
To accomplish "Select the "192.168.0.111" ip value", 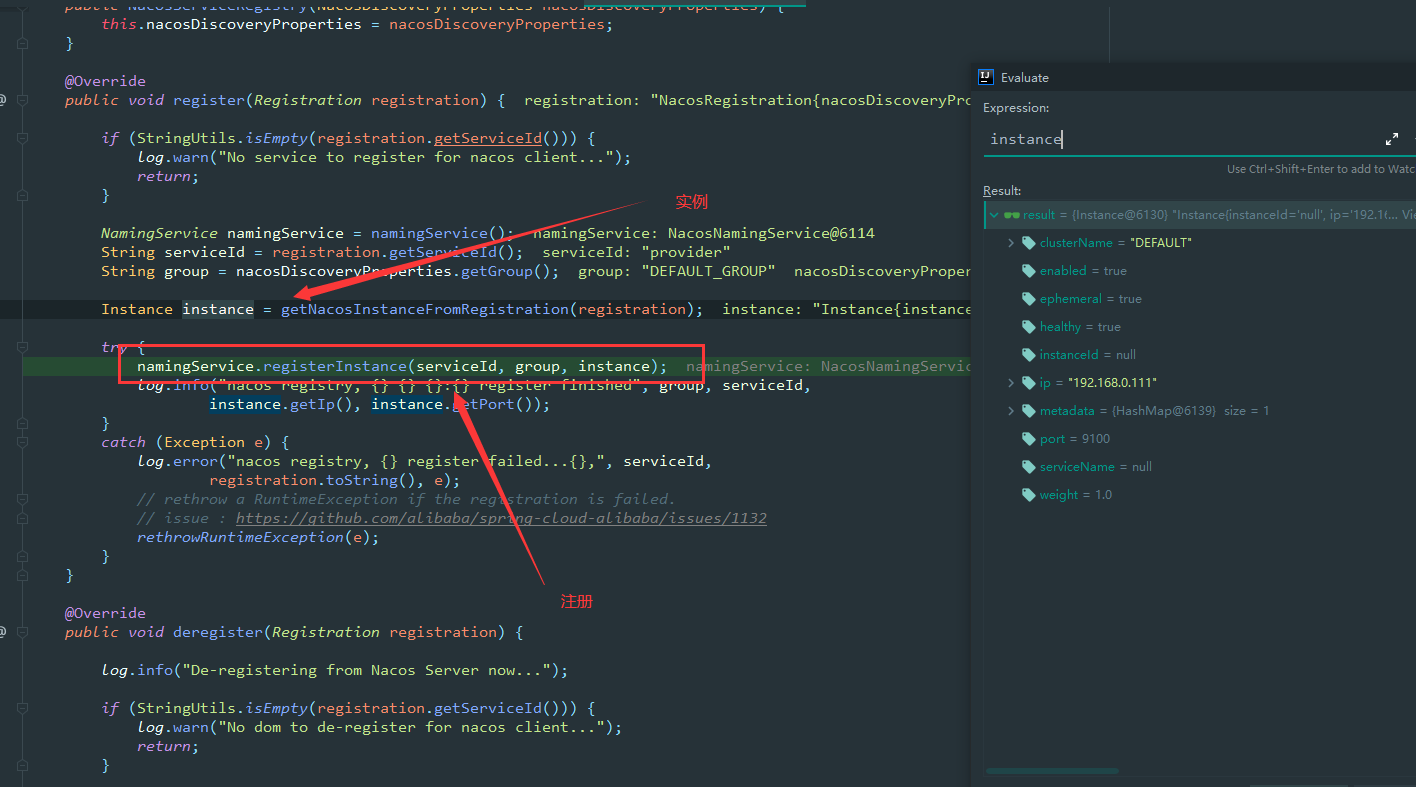I will tap(1112, 383).
